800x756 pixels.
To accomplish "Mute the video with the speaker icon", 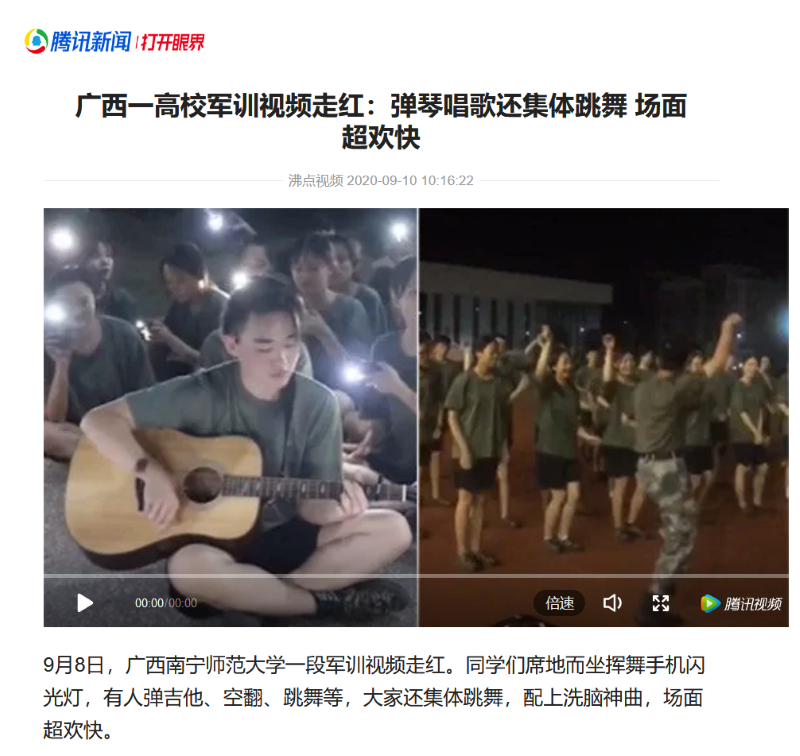I will click(x=612, y=603).
